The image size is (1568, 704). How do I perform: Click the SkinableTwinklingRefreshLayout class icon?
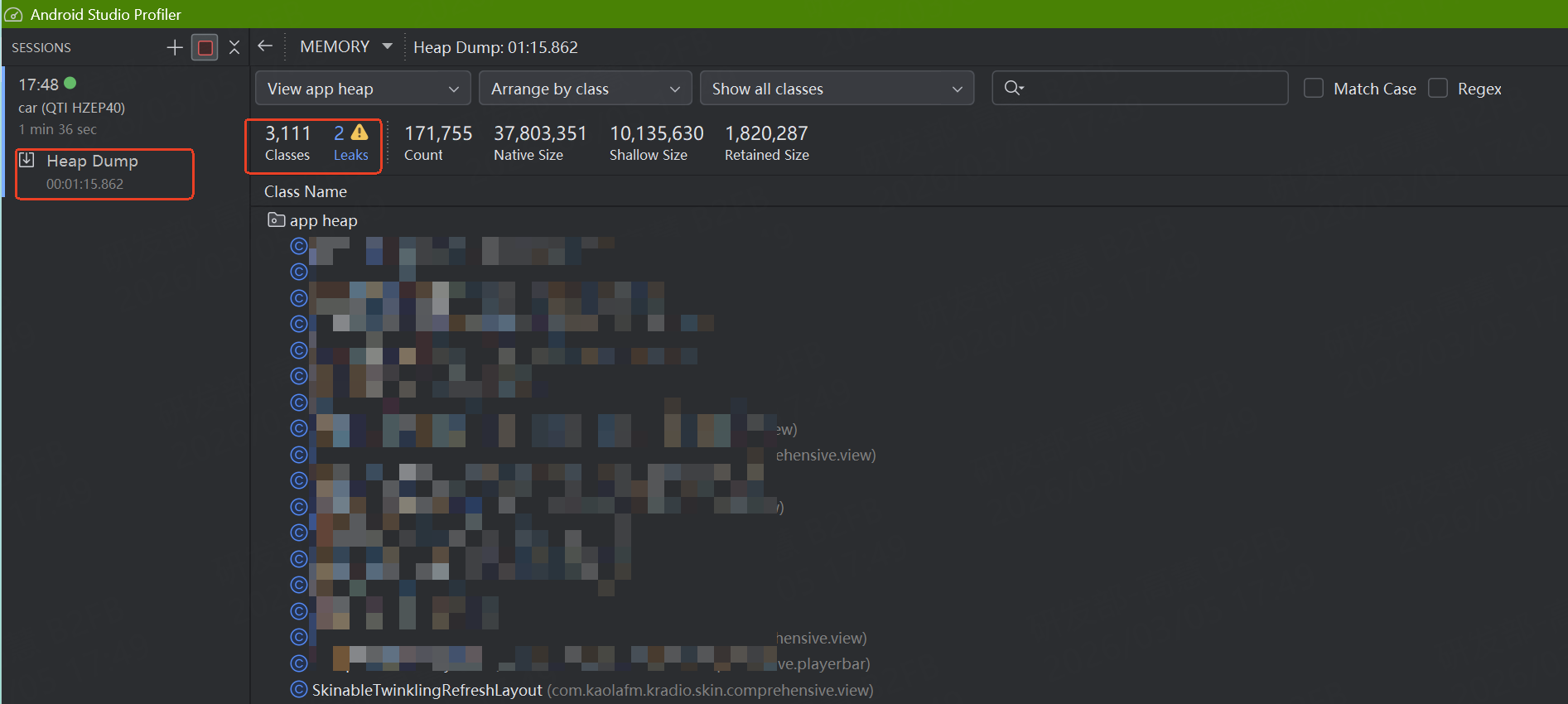[299, 689]
